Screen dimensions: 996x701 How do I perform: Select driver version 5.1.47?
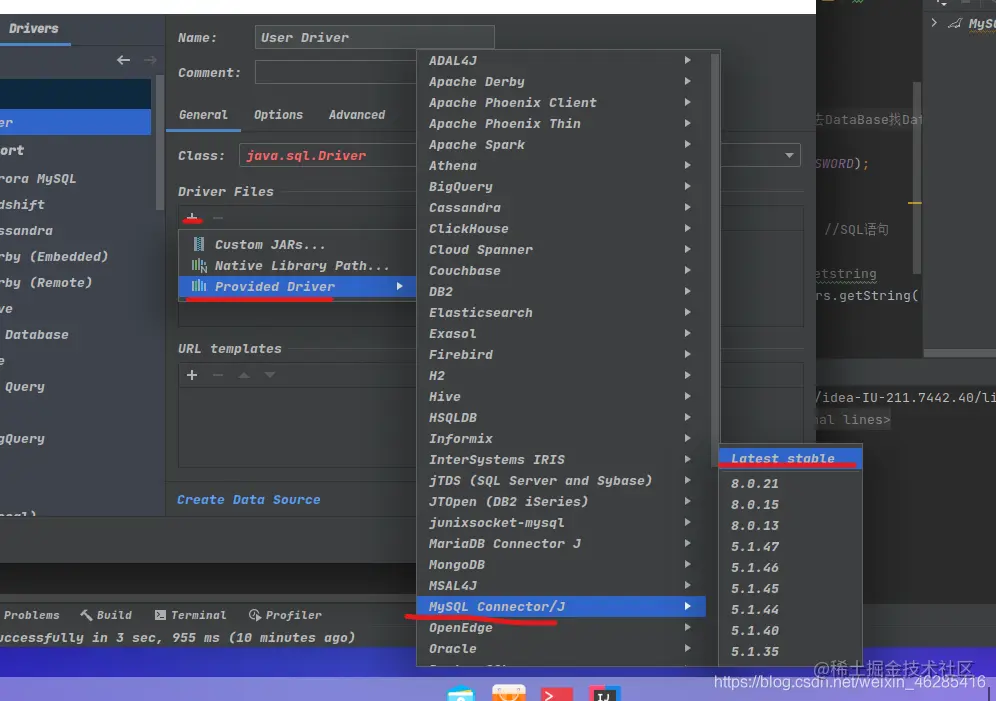[x=790, y=547]
